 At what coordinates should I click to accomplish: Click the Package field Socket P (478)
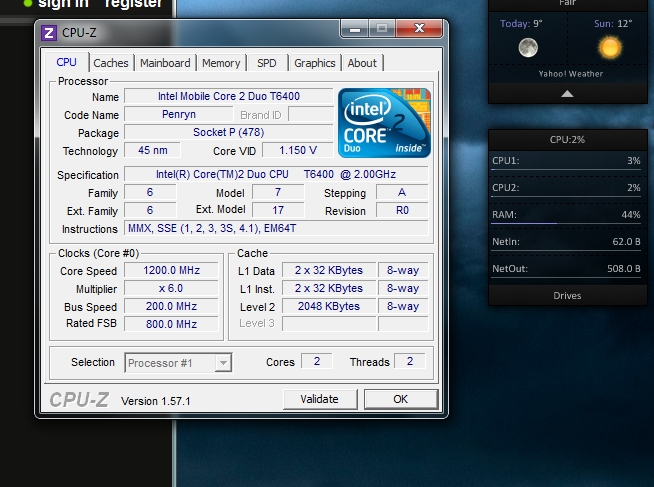(229, 132)
